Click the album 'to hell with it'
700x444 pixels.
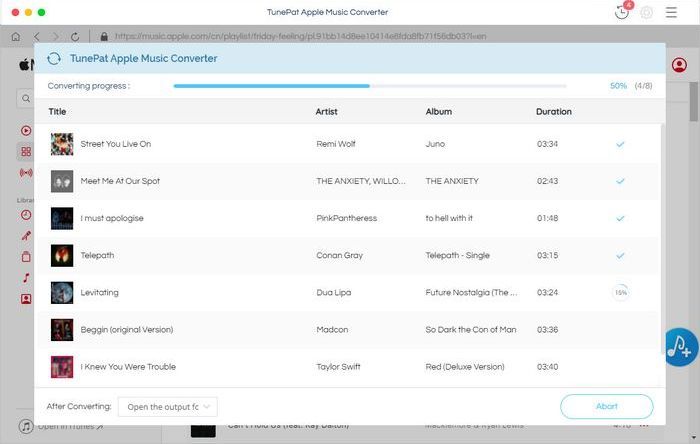point(449,218)
